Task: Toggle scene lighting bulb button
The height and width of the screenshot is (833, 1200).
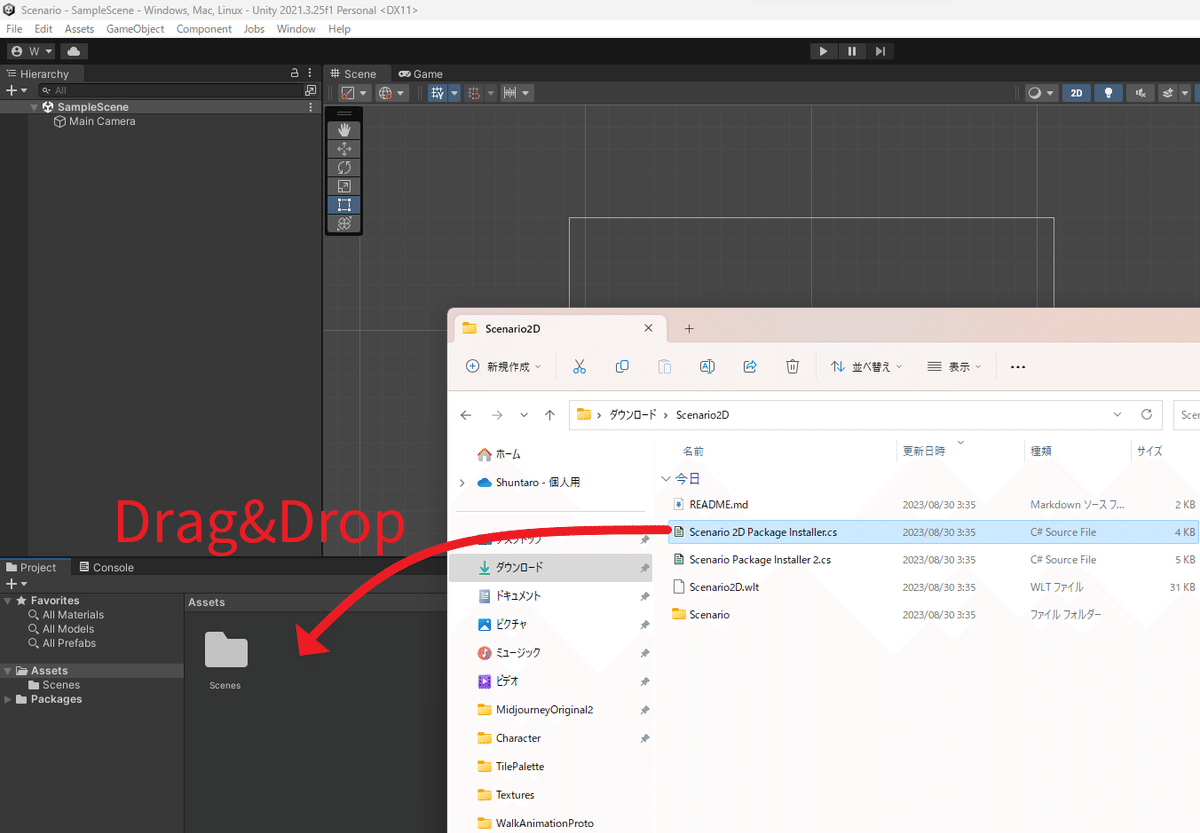Action: coord(1108,93)
